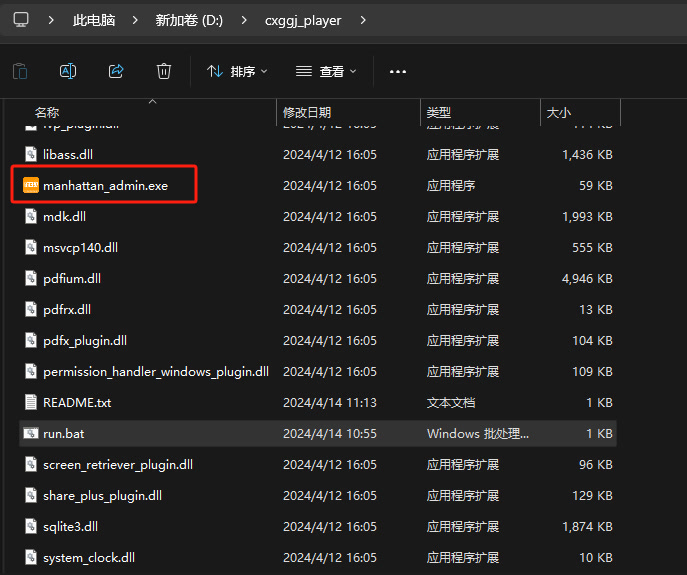
Task: Select file name pdfrx.dll
Action: click(x=67, y=310)
